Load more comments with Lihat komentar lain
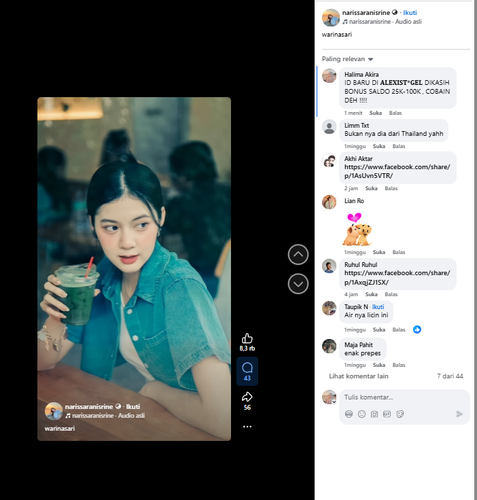Viewport: 477px width, 500px height. pyautogui.click(x=358, y=376)
